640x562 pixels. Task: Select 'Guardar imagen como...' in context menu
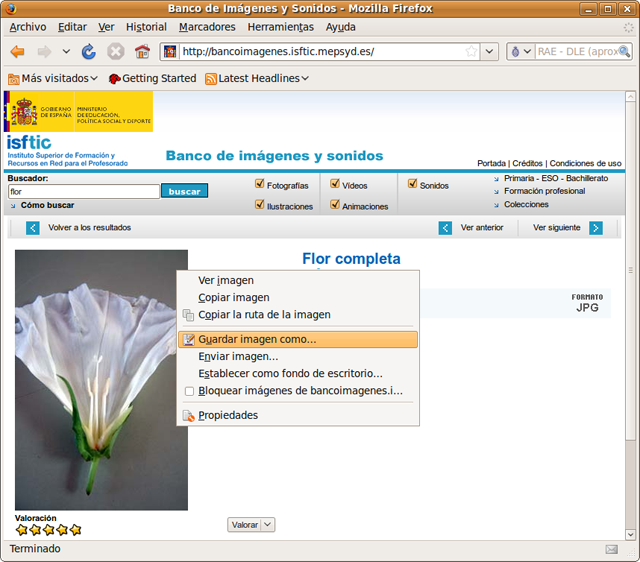click(x=257, y=339)
